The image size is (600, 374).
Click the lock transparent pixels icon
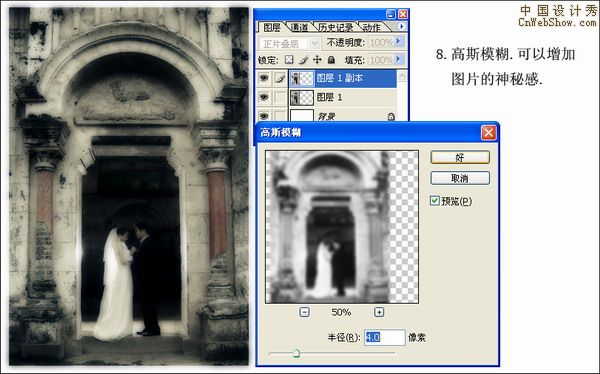(289, 60)
